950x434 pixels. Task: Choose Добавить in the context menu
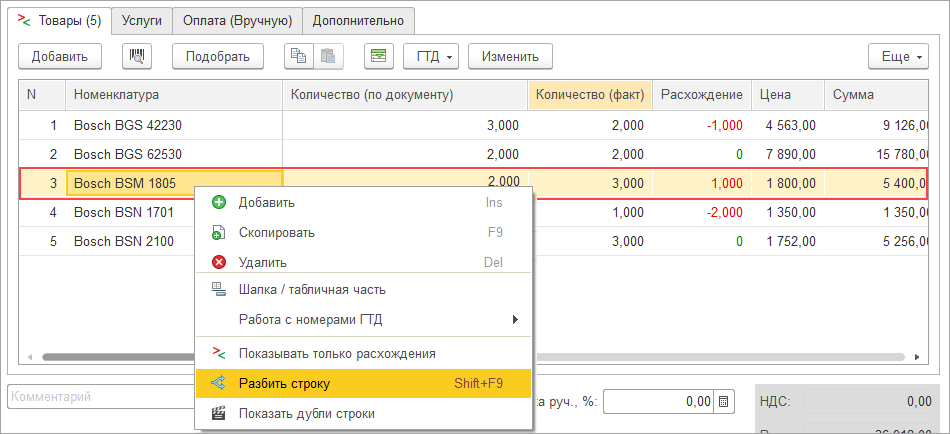click(266, 202)
